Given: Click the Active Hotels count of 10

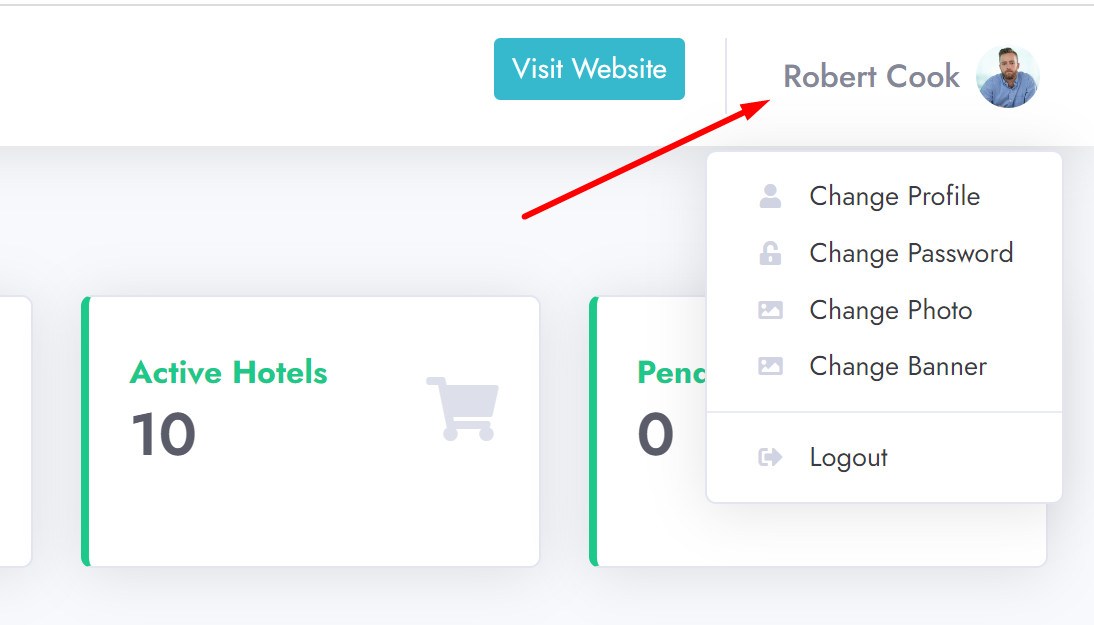Looking at the screenshot, I should [163, 434].
